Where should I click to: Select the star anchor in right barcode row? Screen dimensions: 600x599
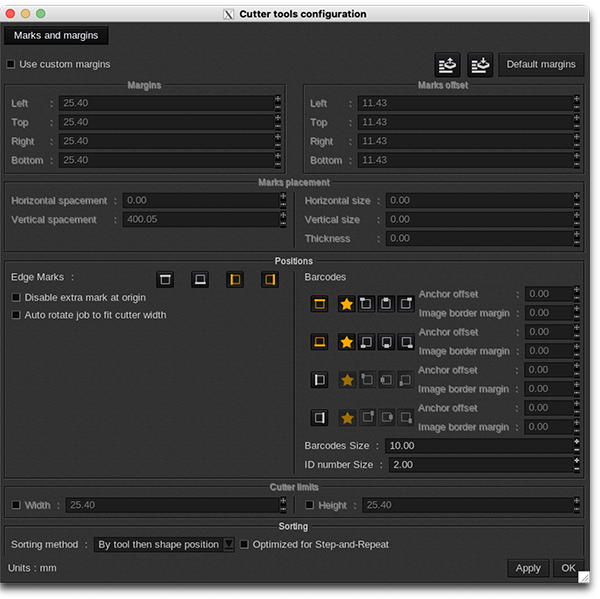pyautogui.click(x=347, y=418)
